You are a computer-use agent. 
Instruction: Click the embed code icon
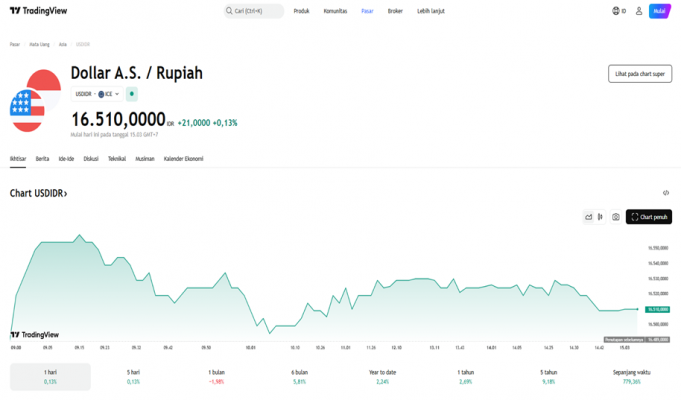pyautogui.click(x=666, y=193)
